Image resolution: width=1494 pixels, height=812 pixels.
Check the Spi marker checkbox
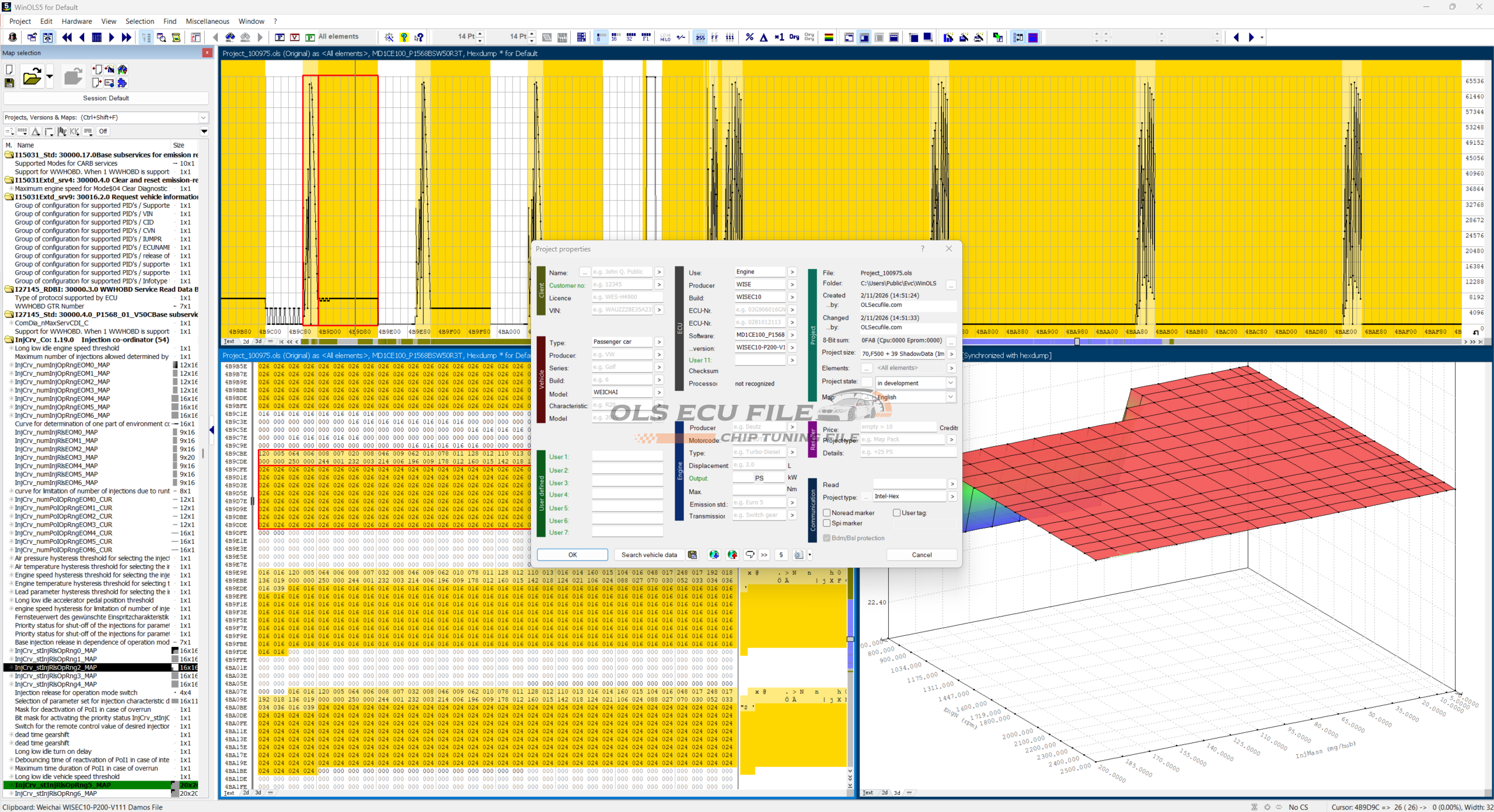tap(827, 523)
